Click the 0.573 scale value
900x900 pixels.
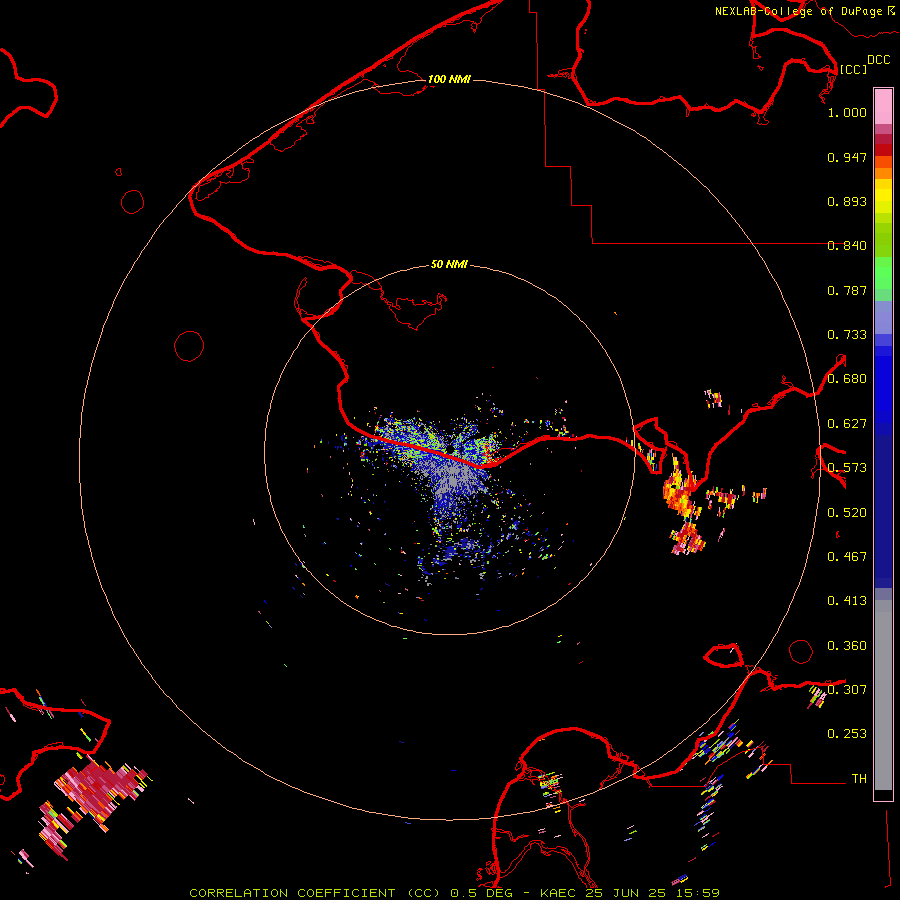coord(847,468)
